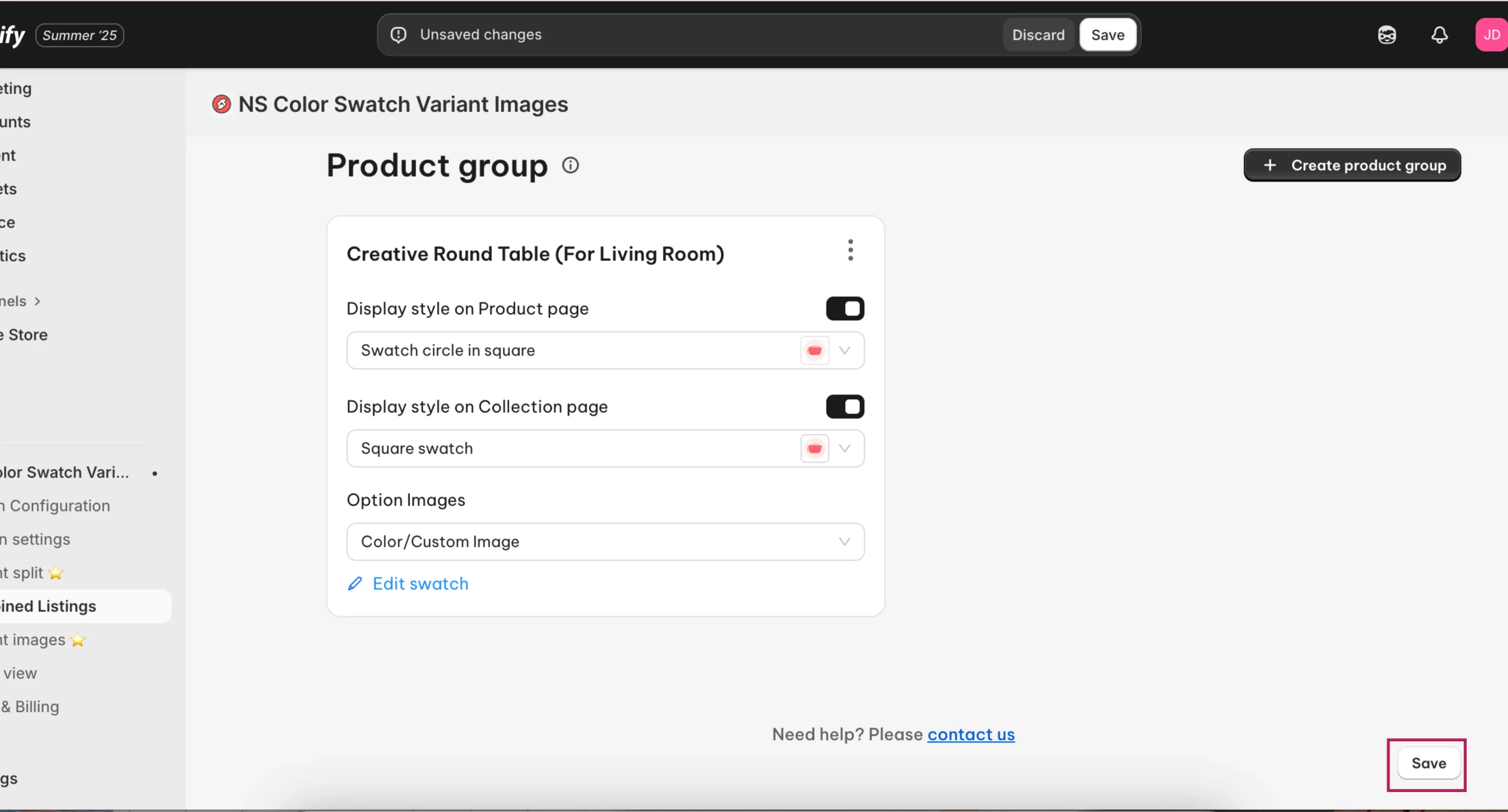
Task: Open the Swatch circle in square dropdown
Action: tap(606, 350)
